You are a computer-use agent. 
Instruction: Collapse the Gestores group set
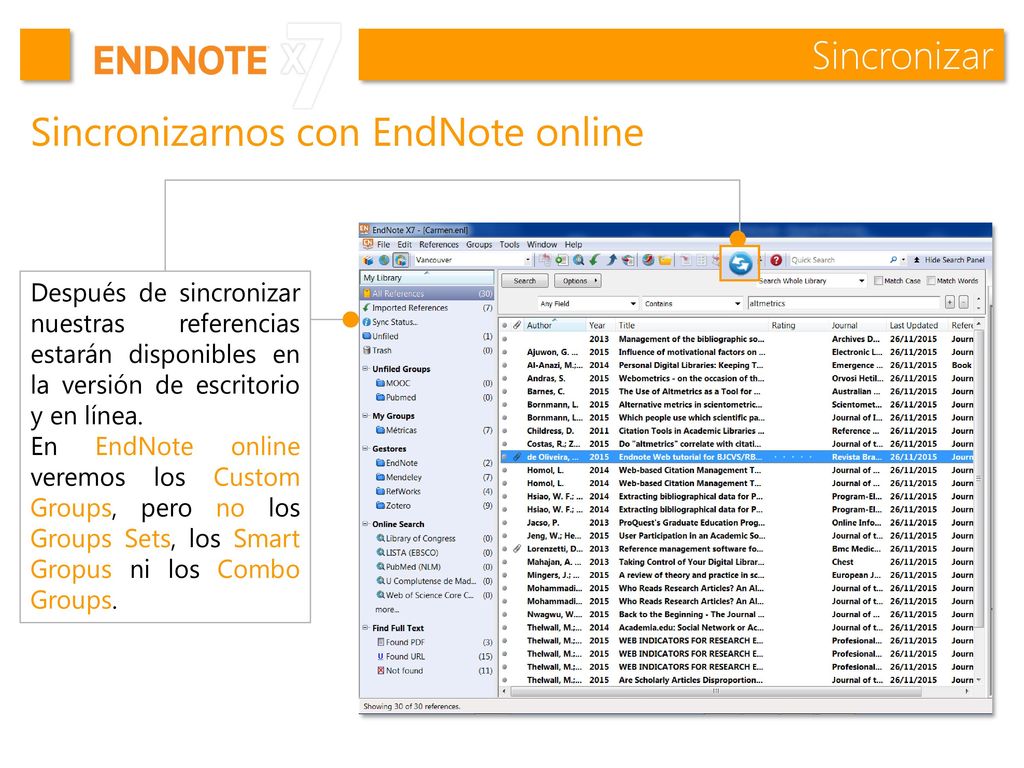tap(366, 449)
